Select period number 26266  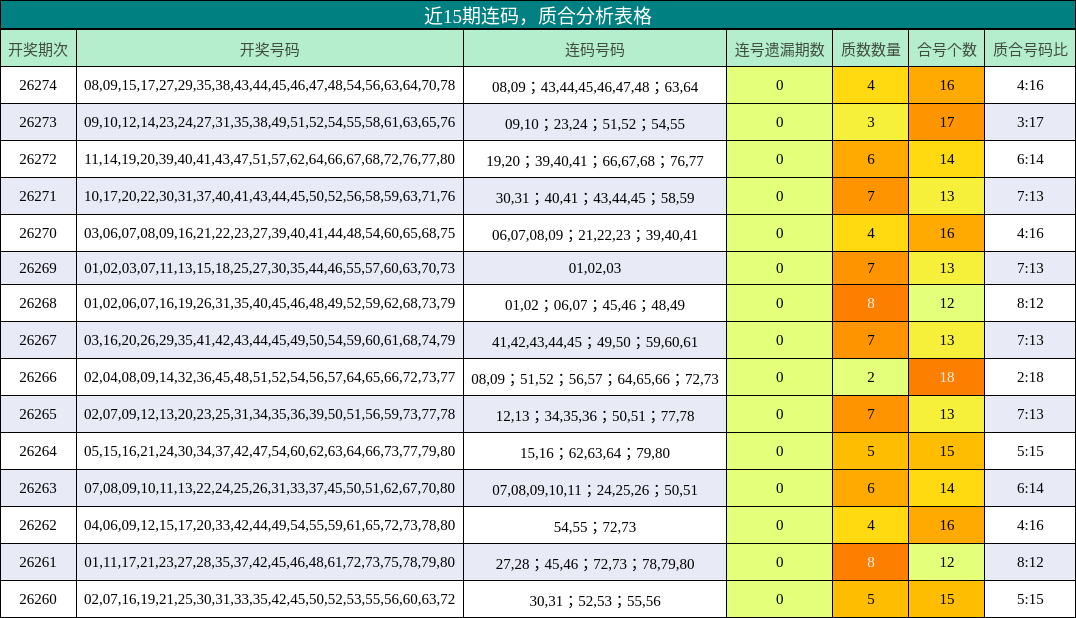pos(38,377)
